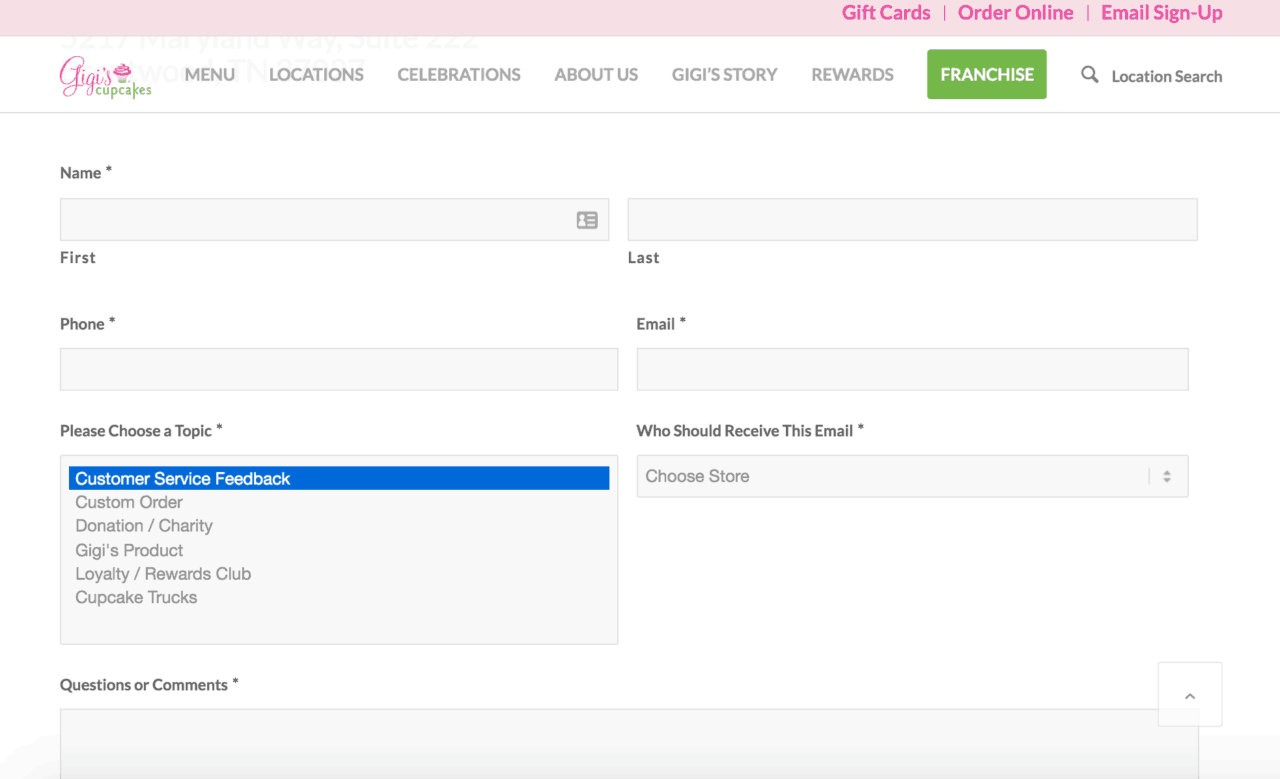
Task: Click the search magnifier icon
Action: (x=1090, y=75)
